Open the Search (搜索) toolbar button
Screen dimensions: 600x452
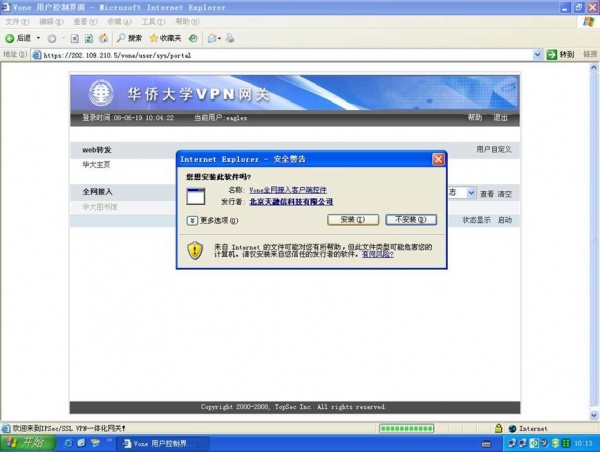click(x=129, y=38)
